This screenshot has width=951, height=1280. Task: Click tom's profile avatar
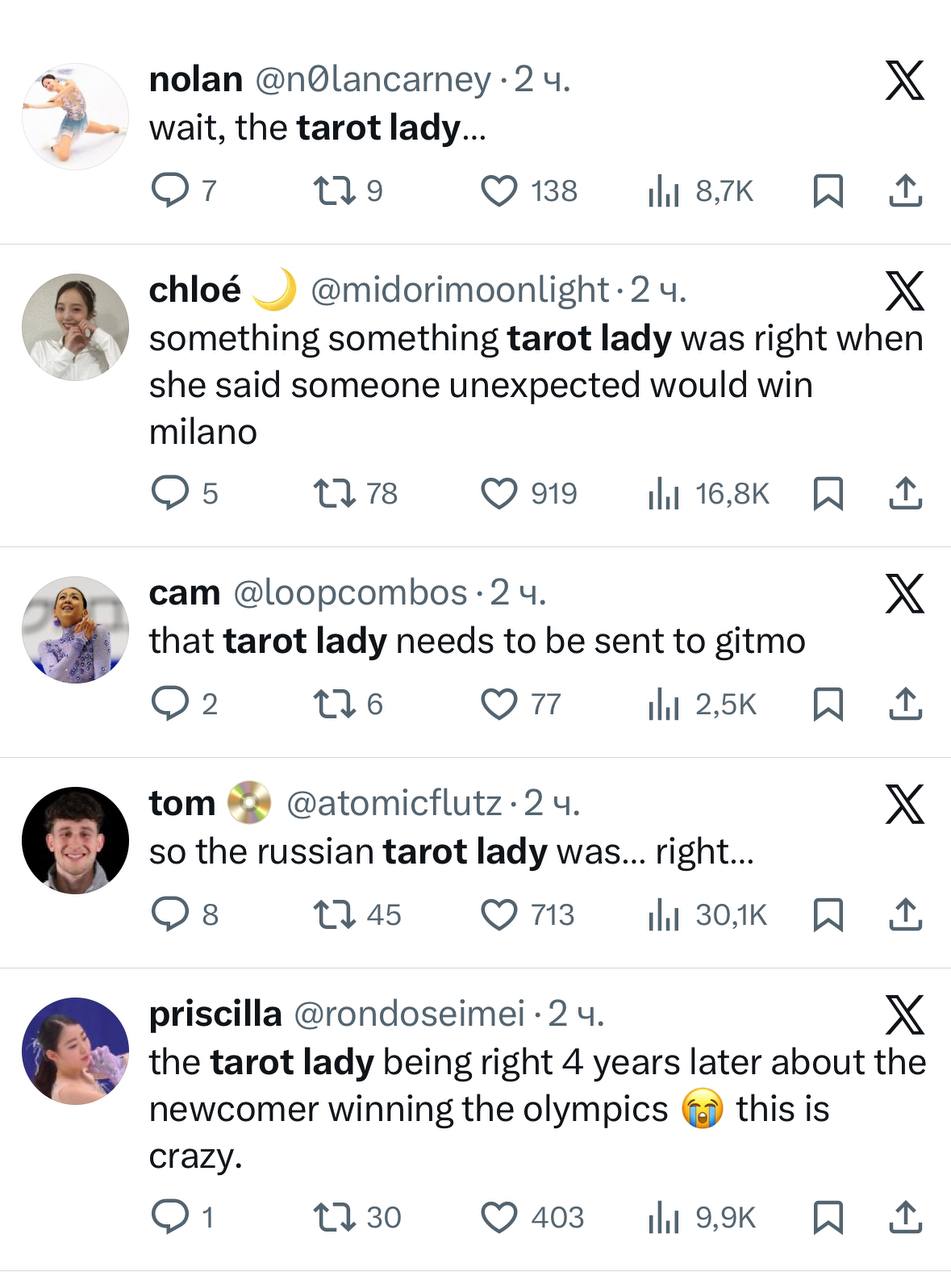click(76, 839)
